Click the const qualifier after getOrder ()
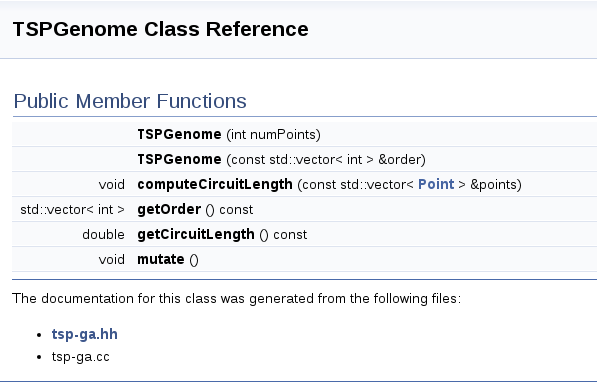This screenshot has width=597, height=385. (x=236, y=210)
